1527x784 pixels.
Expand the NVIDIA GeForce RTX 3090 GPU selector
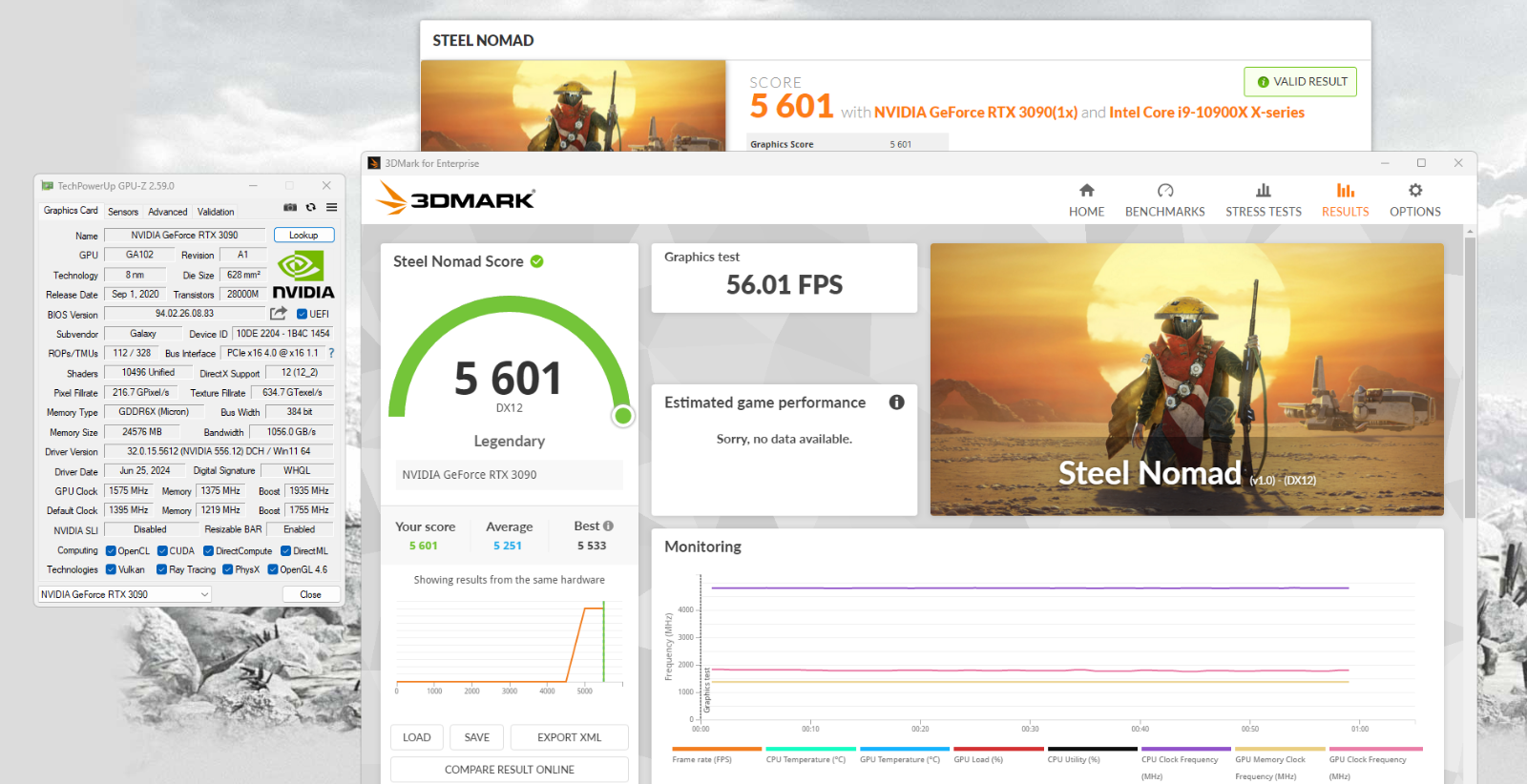[x=124, y=594]
